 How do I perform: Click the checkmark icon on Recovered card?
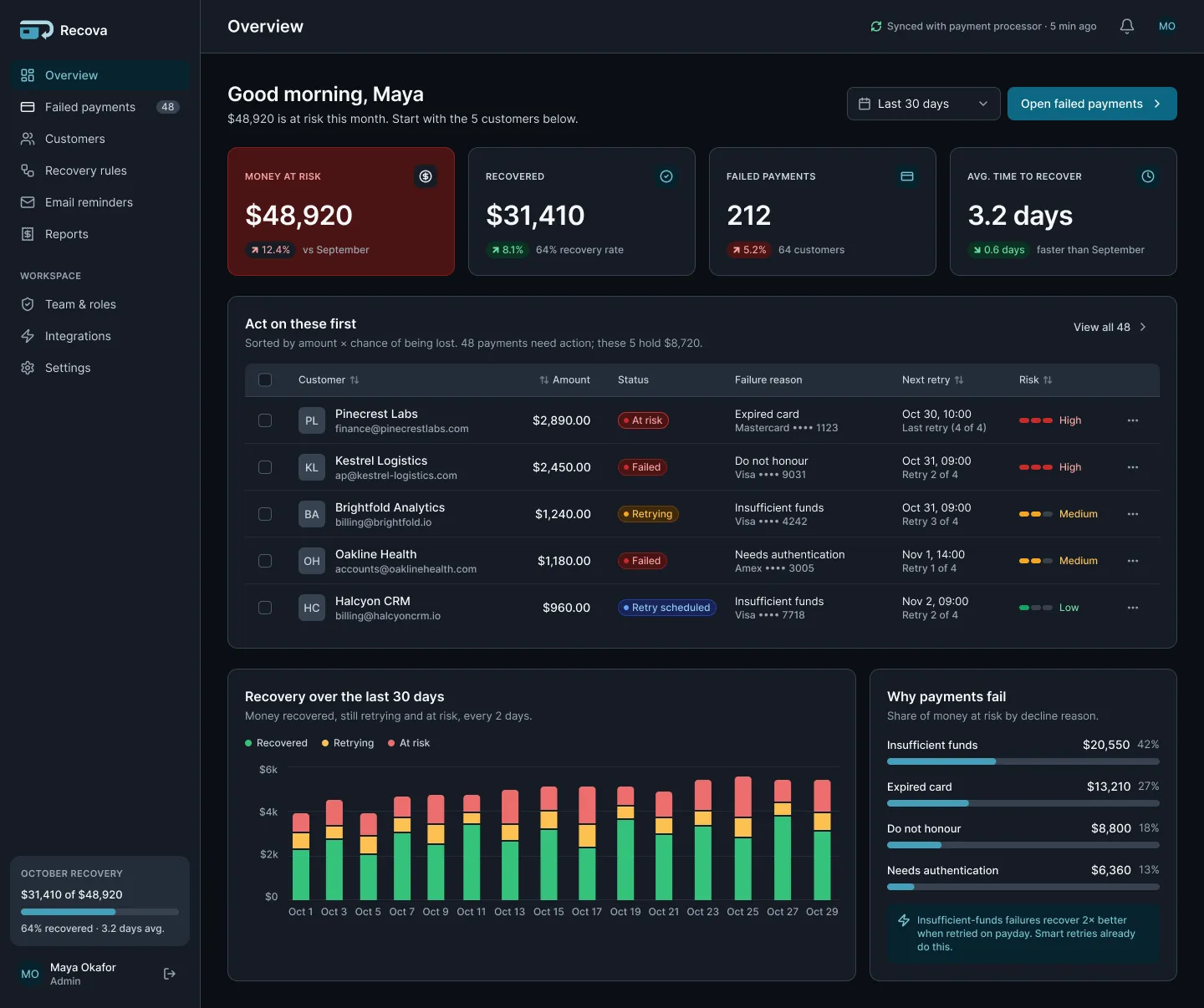pos(666,176)
